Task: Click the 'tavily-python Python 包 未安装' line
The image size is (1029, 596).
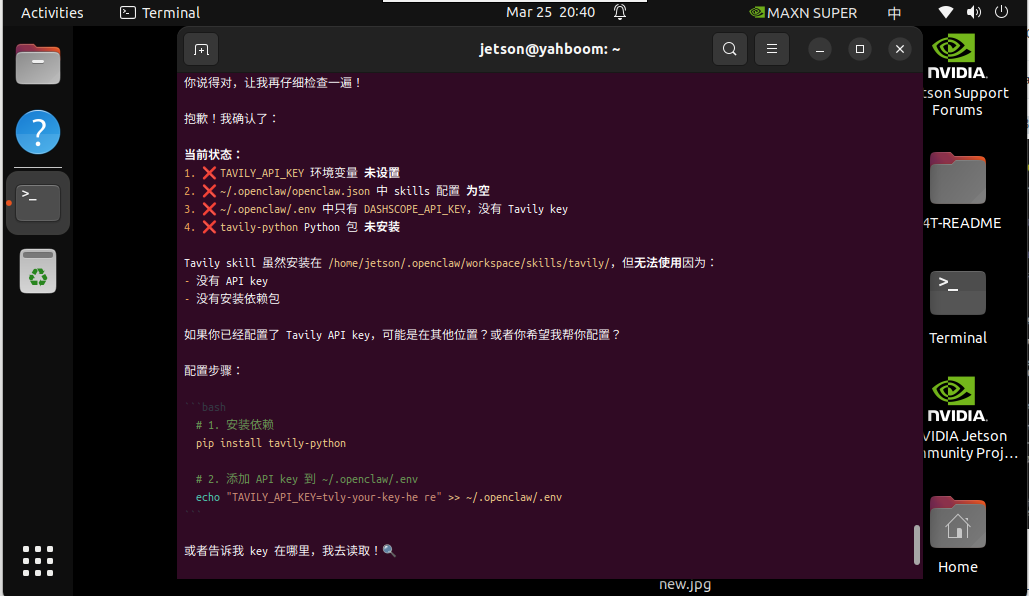Action: coord(292,227)
